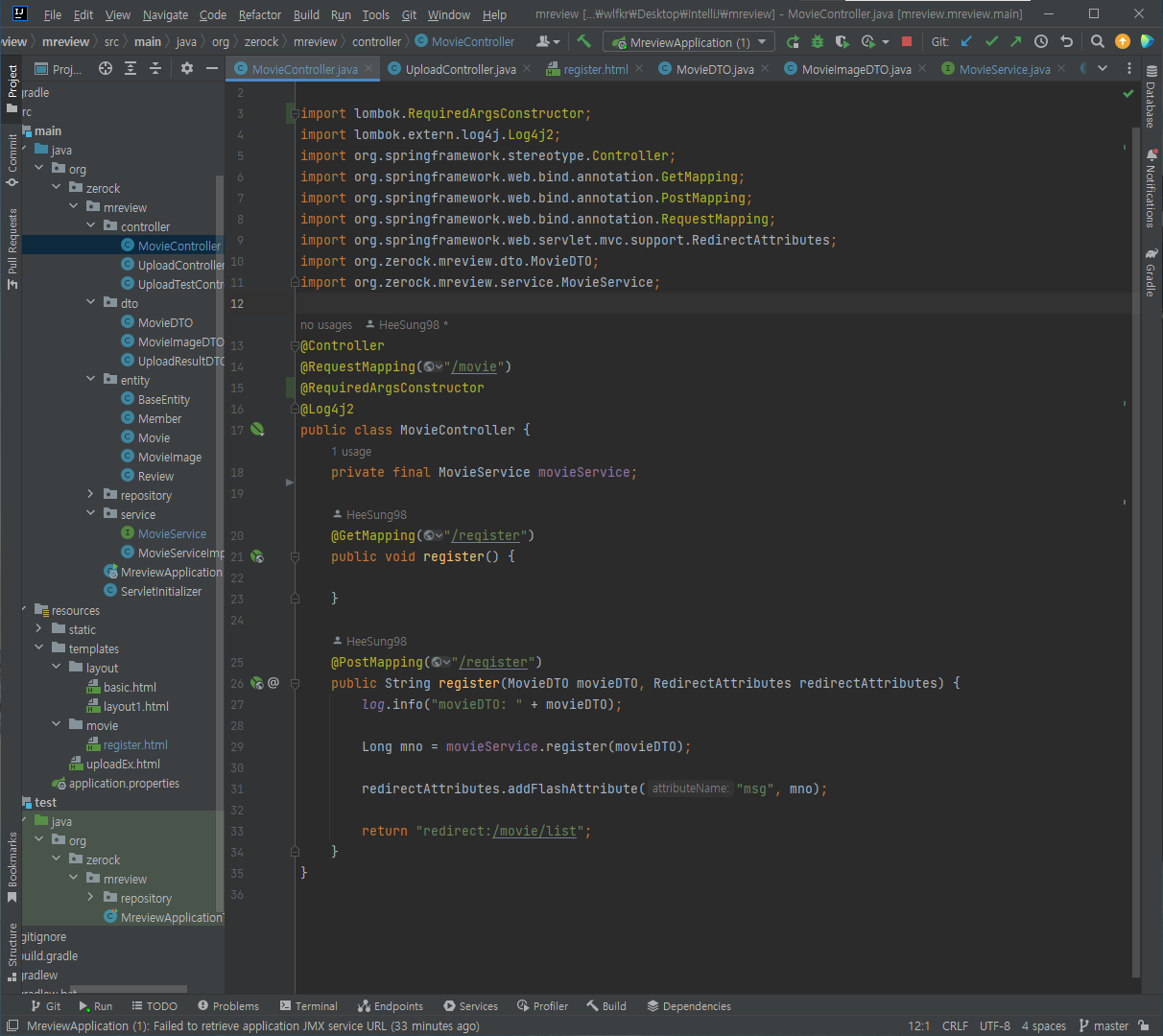Click the Select Opened File crosshair icon
Screen dimensions: 1163x1036
[x=106, y=68]
